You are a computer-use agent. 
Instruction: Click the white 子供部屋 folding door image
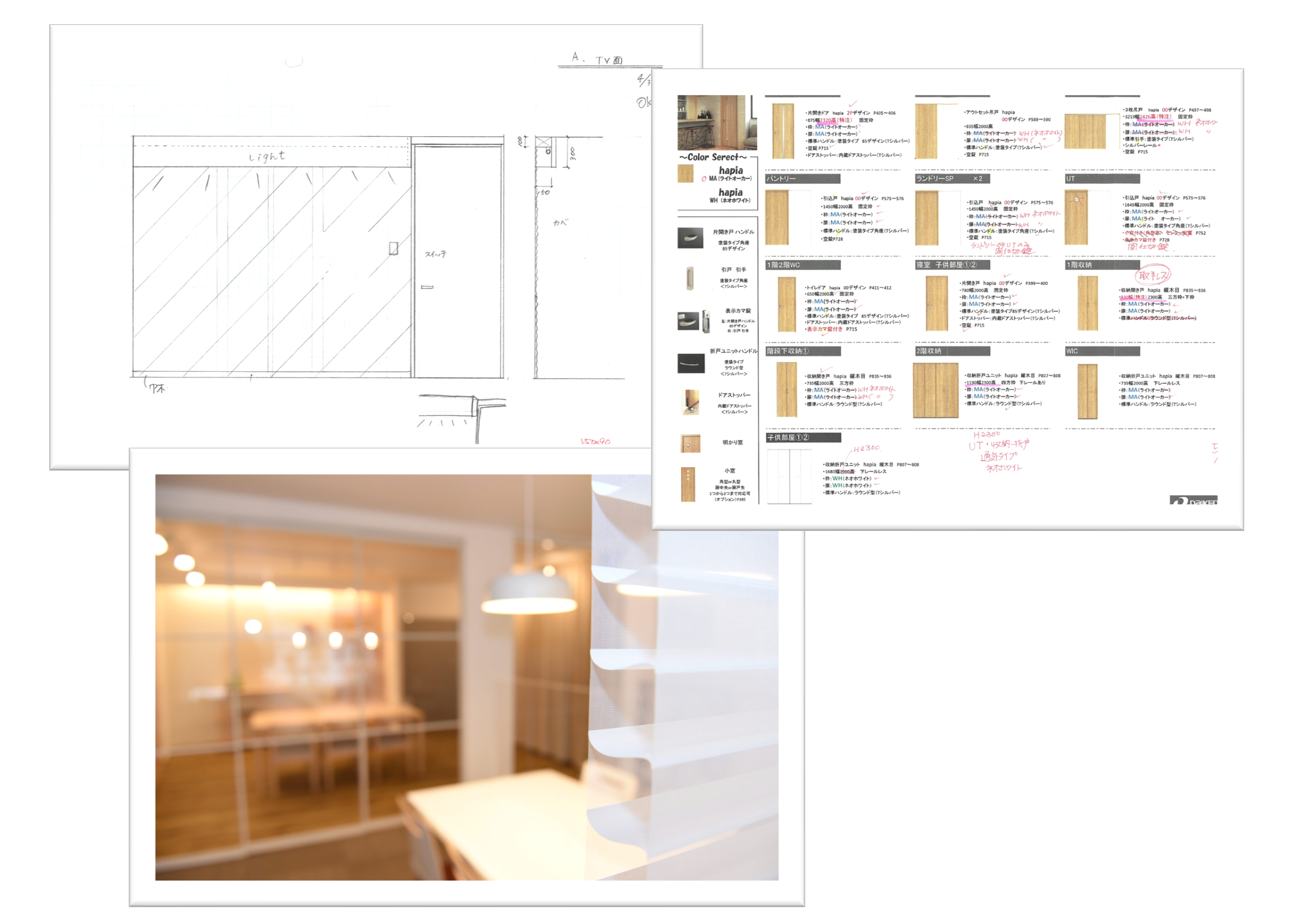(789, 476)
